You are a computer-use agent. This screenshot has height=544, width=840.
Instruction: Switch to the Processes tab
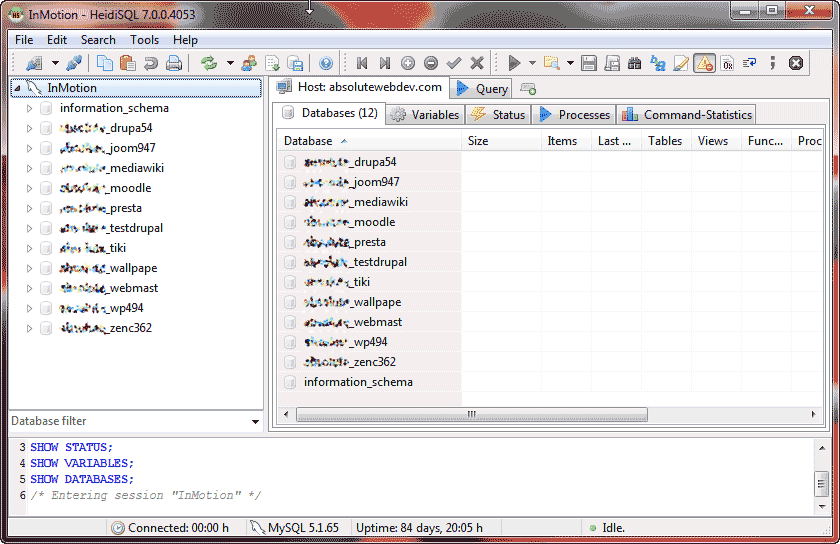click(x=574, y=115)
